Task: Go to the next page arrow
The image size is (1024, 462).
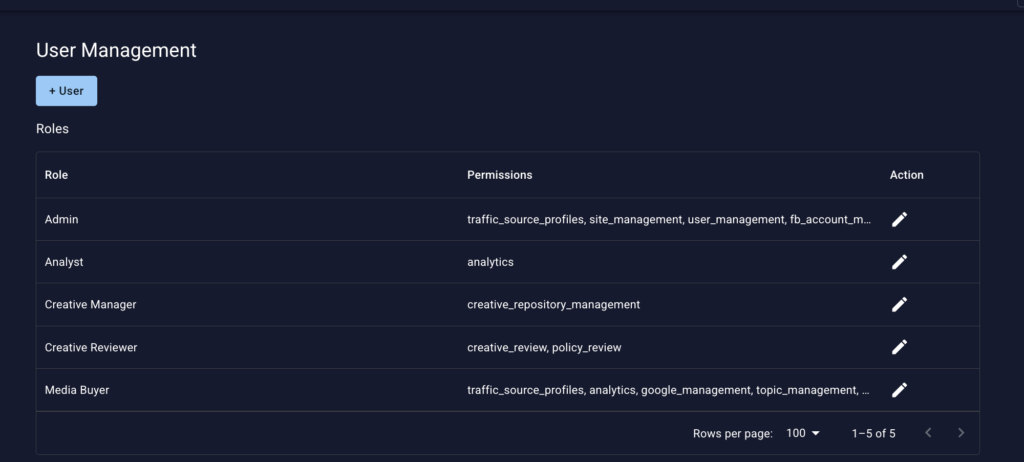Action: 961,433
